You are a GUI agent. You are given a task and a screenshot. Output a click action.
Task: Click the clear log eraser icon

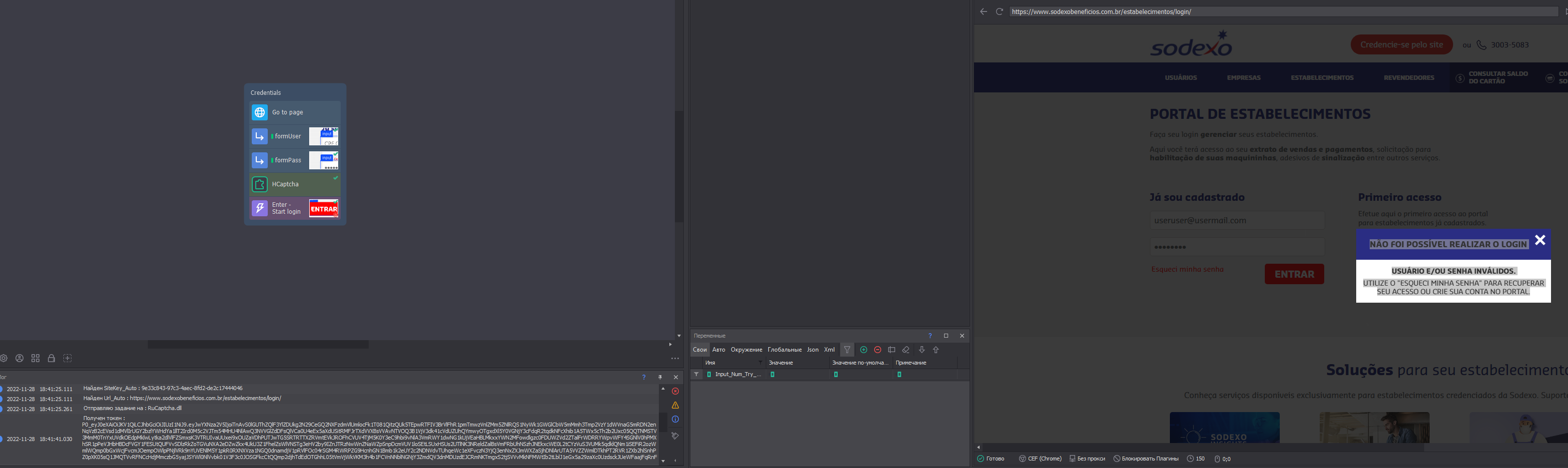click(675, 436)
